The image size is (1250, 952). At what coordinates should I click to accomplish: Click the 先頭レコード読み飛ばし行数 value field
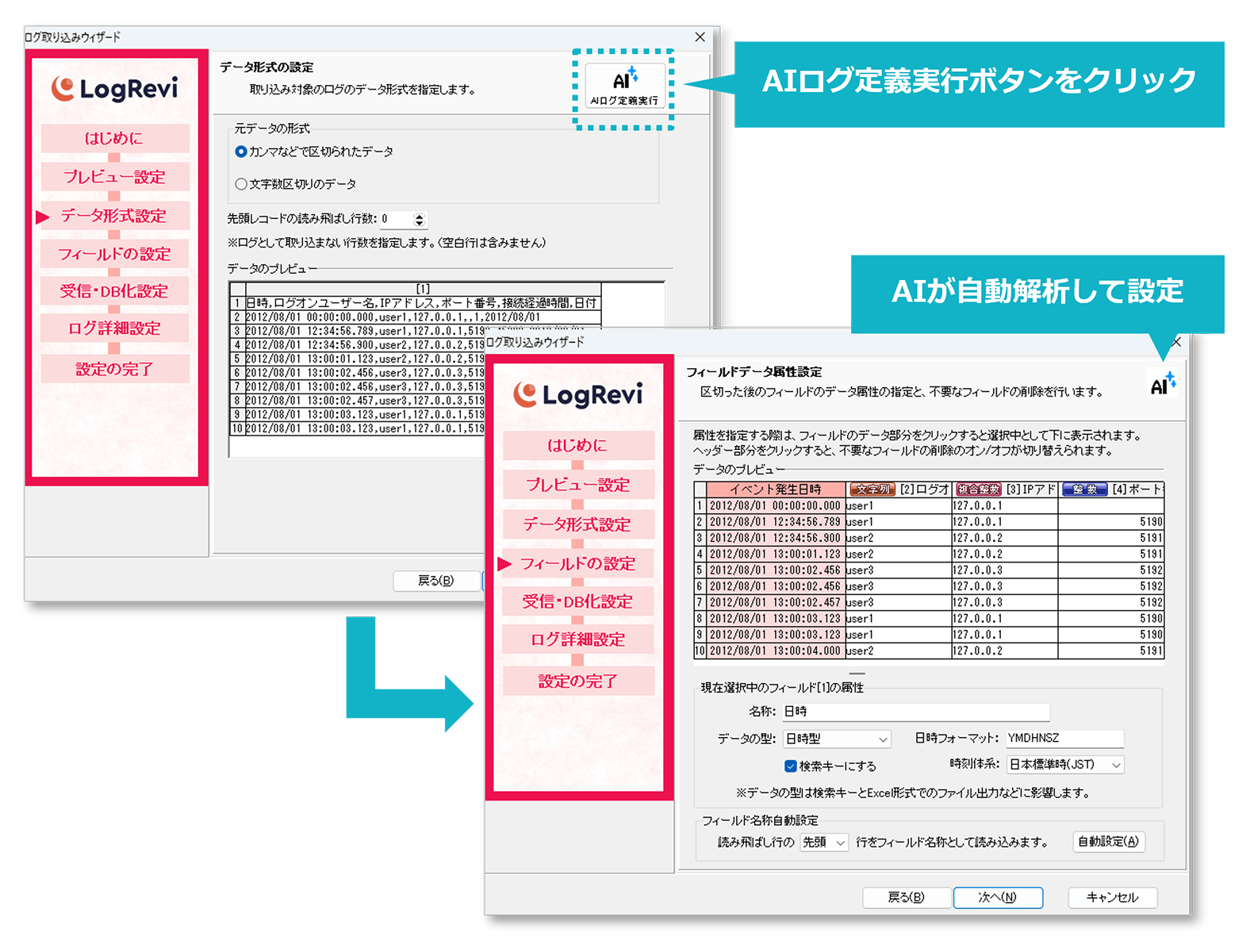pos(397,219)
